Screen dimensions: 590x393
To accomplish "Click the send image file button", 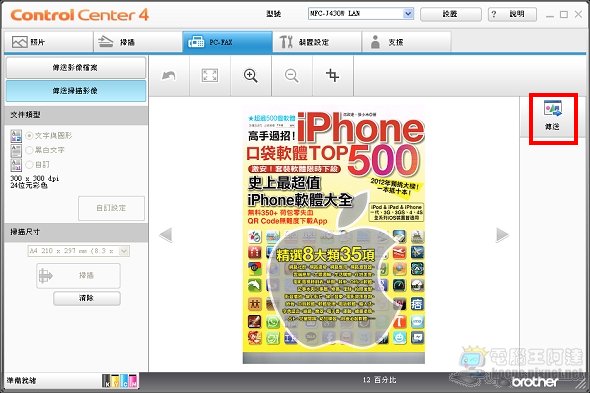I will (76, 68).
